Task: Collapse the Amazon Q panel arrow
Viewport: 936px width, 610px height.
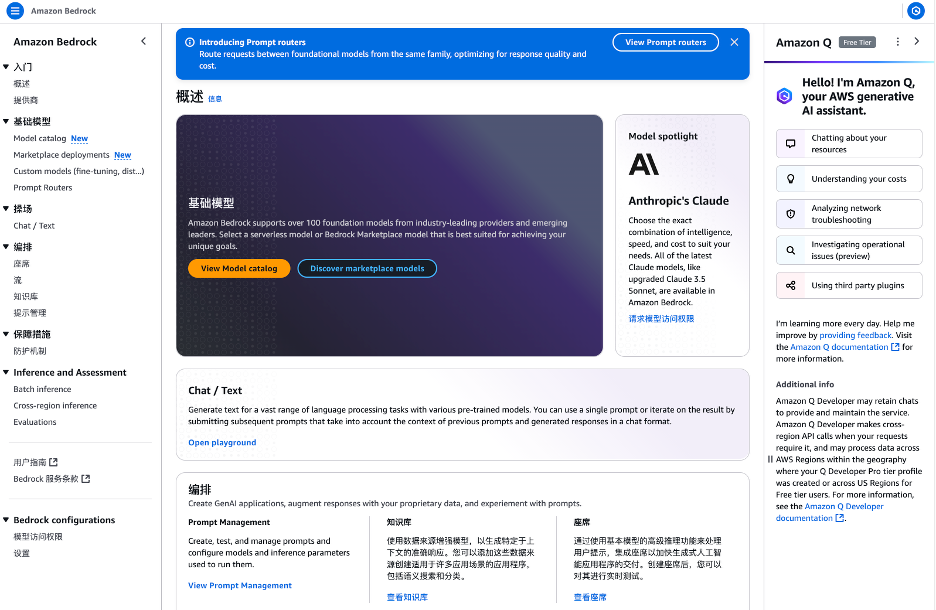Action: (x=917, y=42)
